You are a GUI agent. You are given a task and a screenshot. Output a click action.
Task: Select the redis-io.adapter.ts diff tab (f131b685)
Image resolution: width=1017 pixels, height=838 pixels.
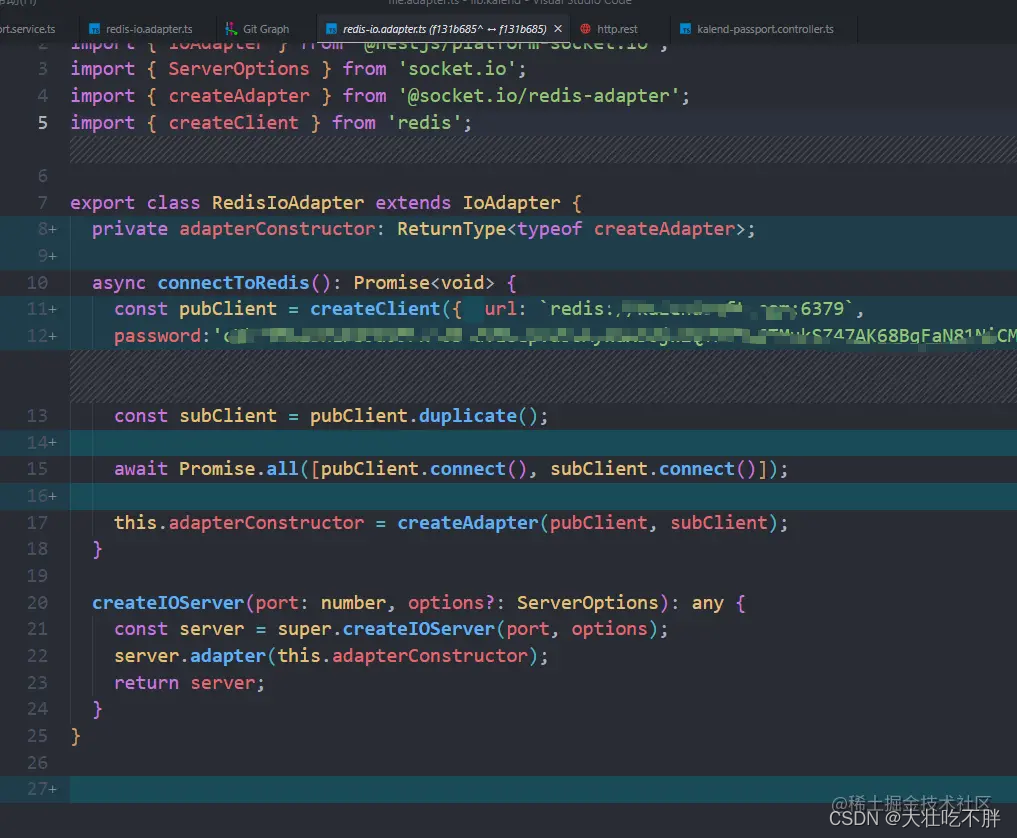point(444,29)
